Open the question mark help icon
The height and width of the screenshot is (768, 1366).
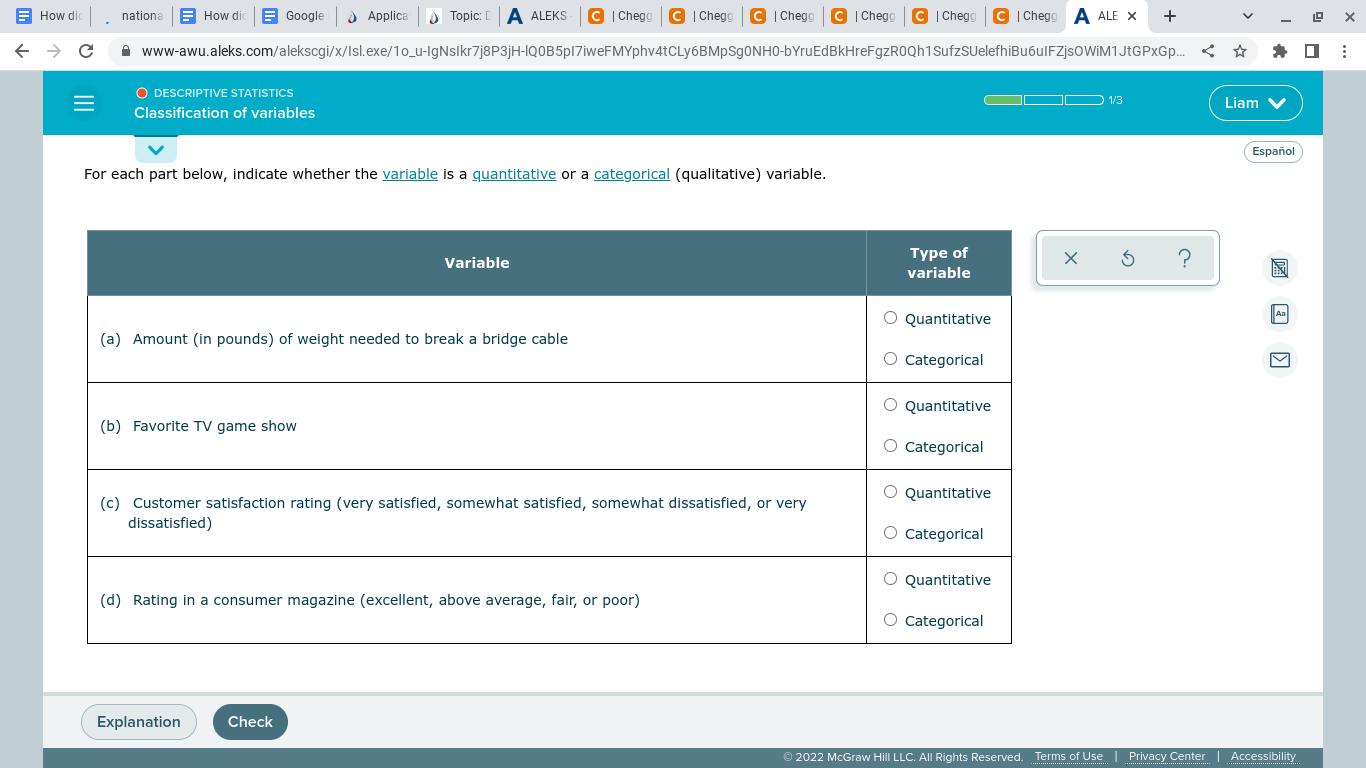(1184, 258)
